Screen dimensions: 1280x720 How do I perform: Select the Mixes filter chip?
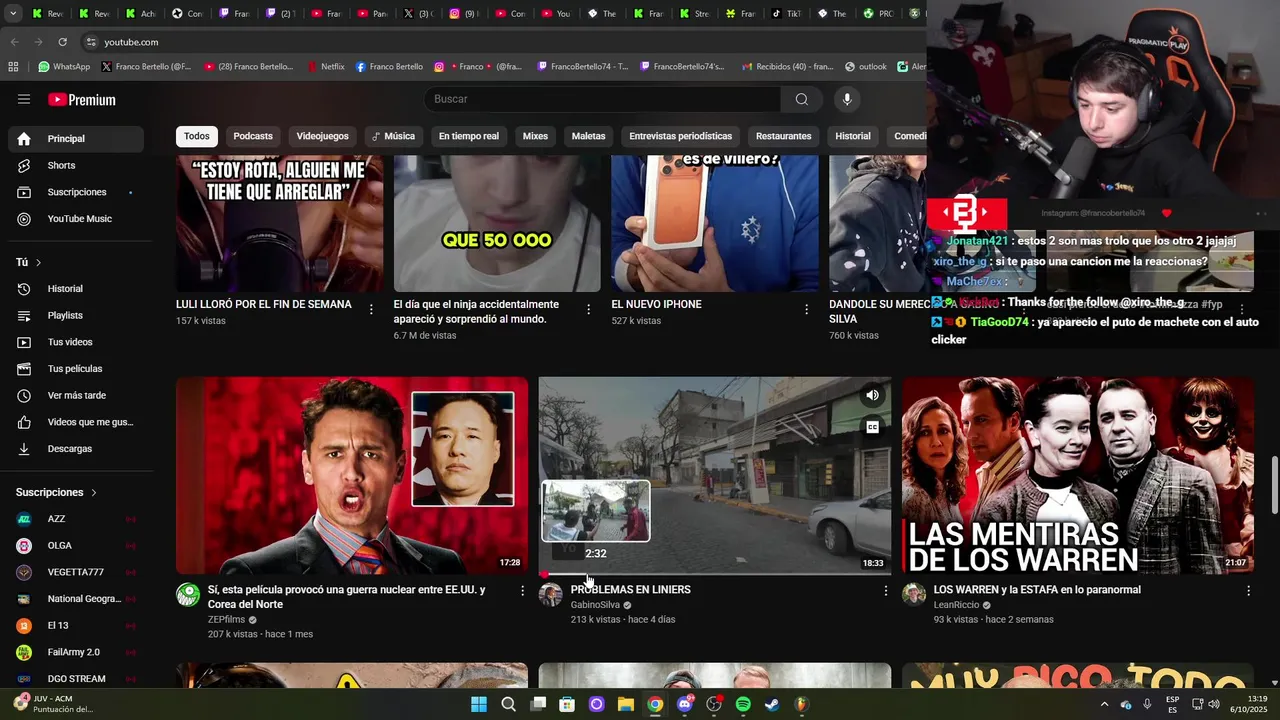pos(535,136)
